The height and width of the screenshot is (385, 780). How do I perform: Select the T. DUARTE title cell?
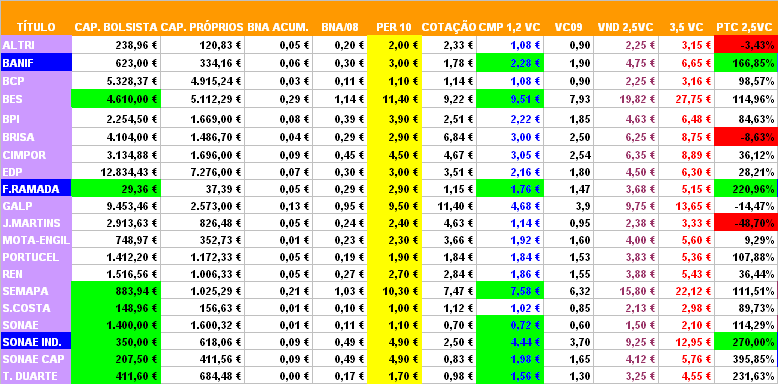(x=36, y=376)
